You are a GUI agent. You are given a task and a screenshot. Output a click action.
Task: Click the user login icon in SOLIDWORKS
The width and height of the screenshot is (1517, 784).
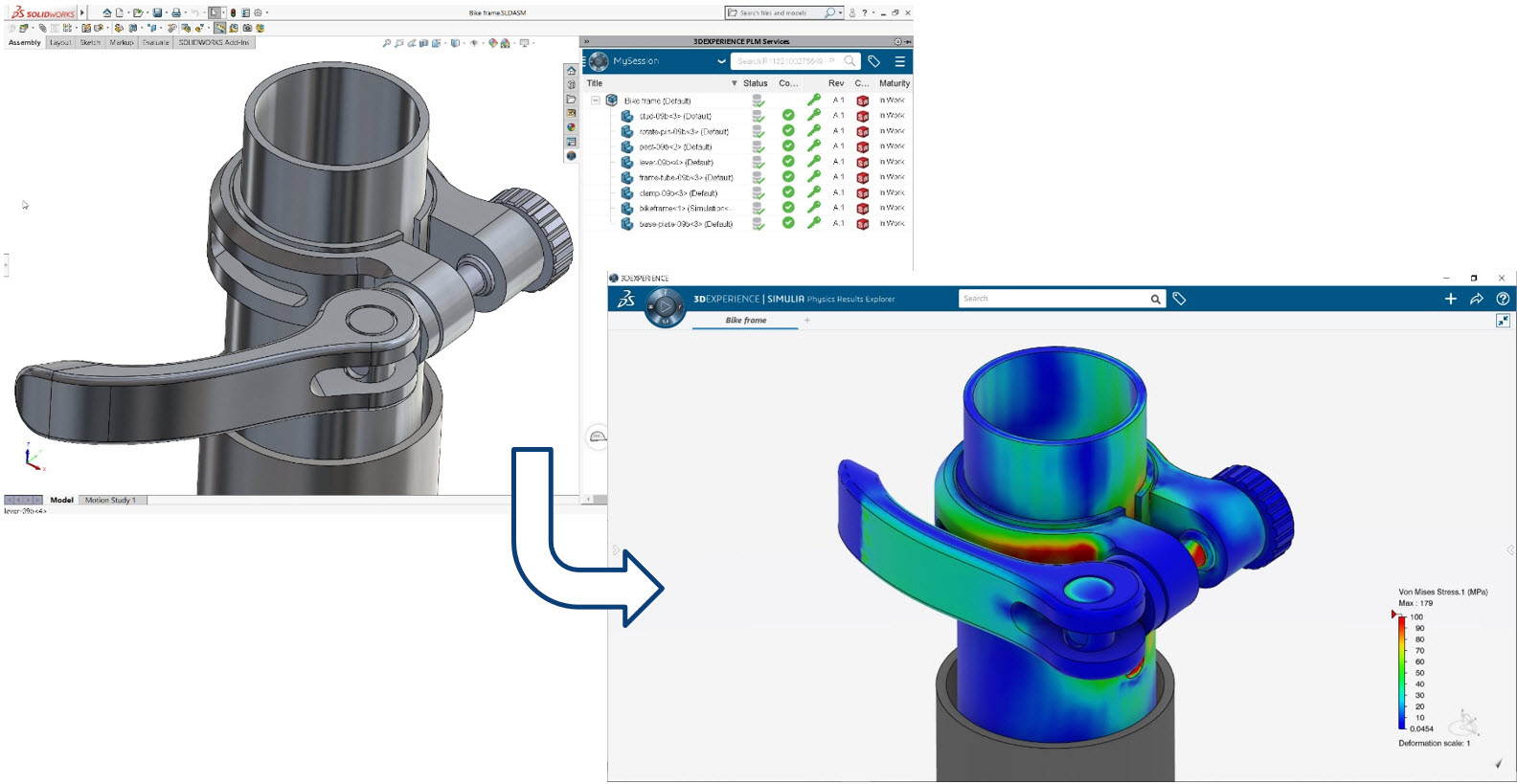click(851, 12)
